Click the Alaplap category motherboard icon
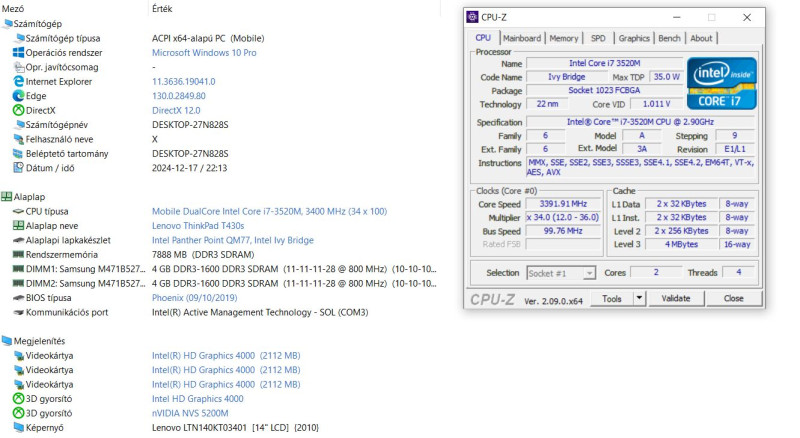This screenshot has height=438, width=800. click(7, 197)
